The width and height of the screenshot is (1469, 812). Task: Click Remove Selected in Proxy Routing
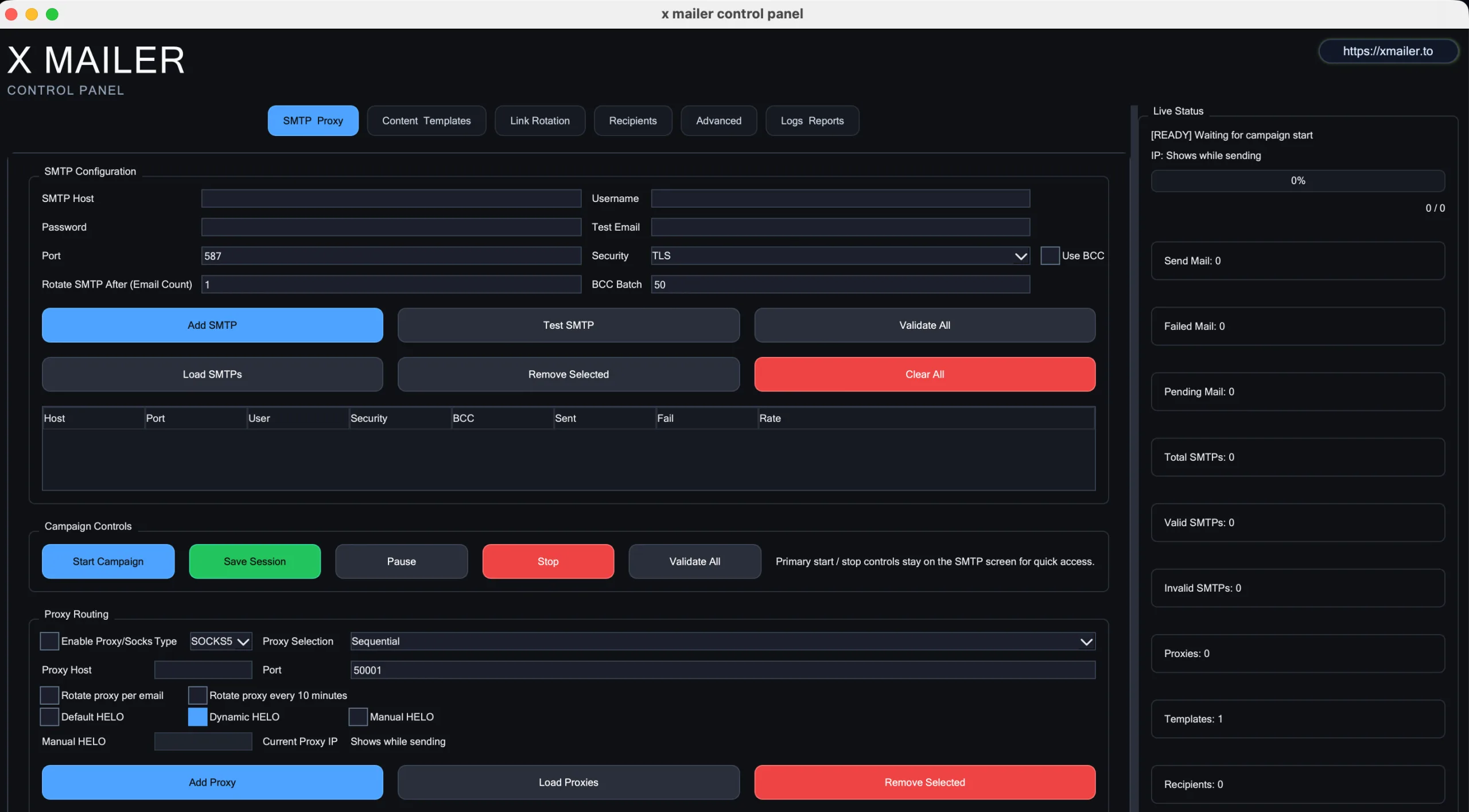point(924,783)
